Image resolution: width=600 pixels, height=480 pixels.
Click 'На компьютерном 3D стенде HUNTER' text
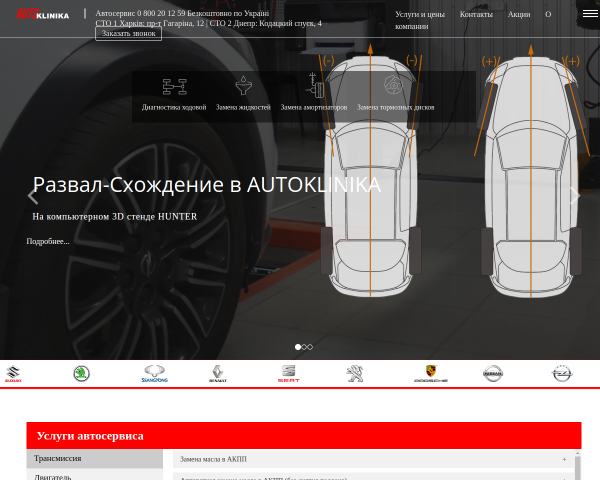[115, 217]
